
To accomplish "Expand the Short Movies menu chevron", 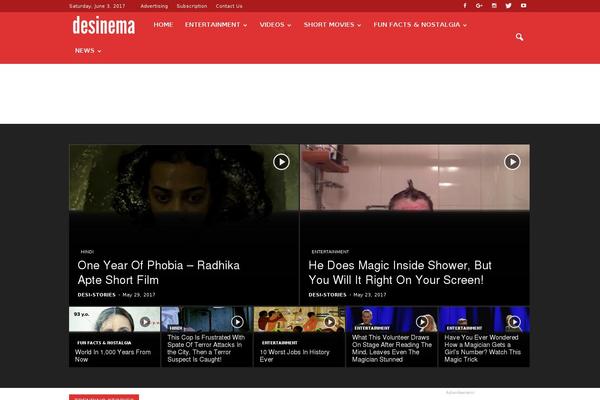I will click(359, 25).
